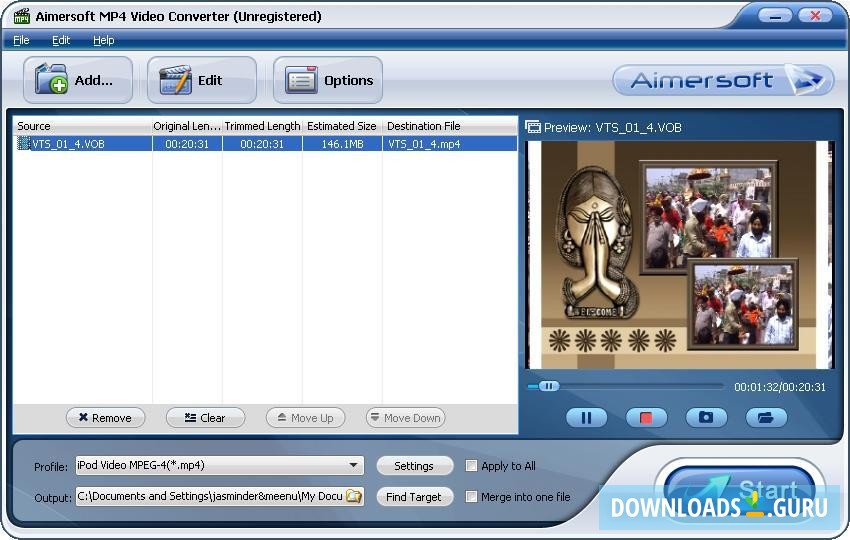Click the VTS_01_4.mp4 destination cell
The width and height of the screenshot is (850, 540).
pos(450,144)
